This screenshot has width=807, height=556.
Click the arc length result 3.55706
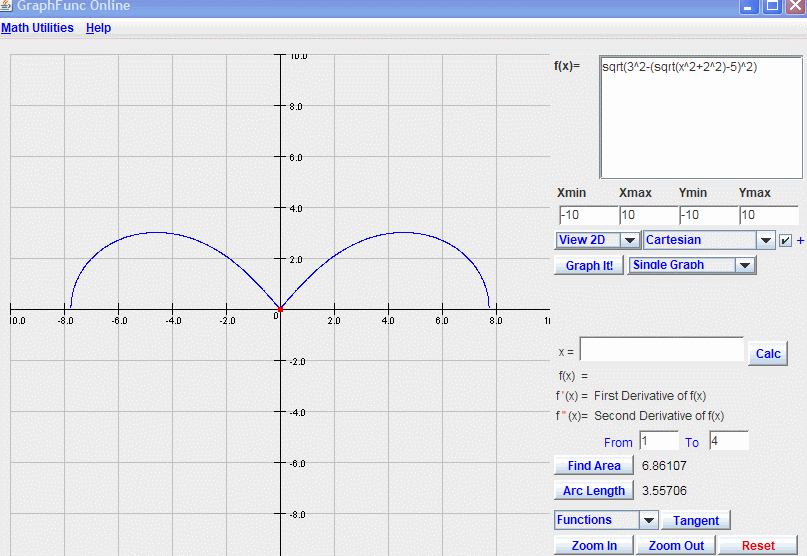(x=664, y=491)
